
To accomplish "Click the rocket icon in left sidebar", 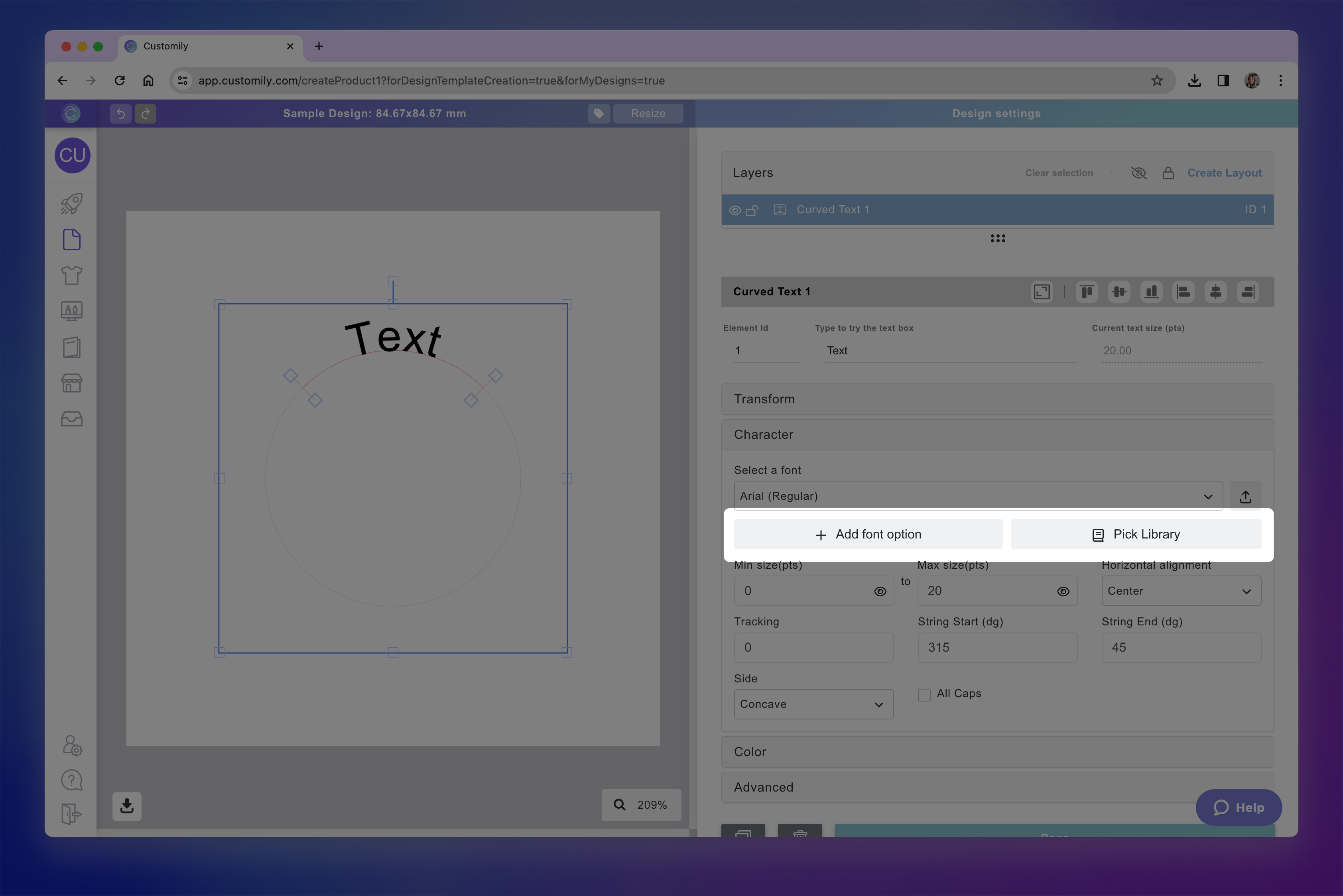I will coord(71,203).
